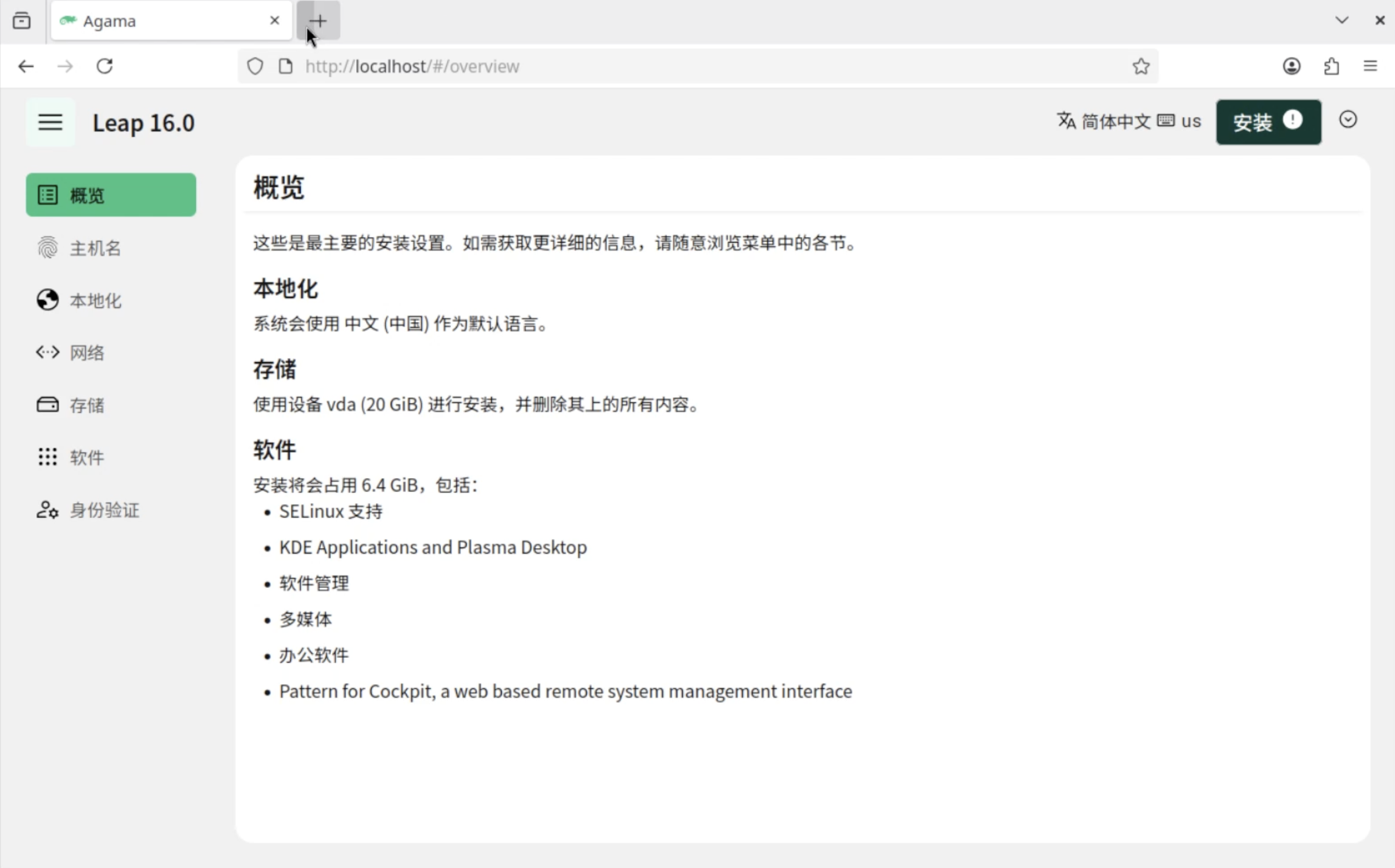Change language via 简体中文 us selector
This screenshot has height=868, width=1395.
(x=1128, y=121)
